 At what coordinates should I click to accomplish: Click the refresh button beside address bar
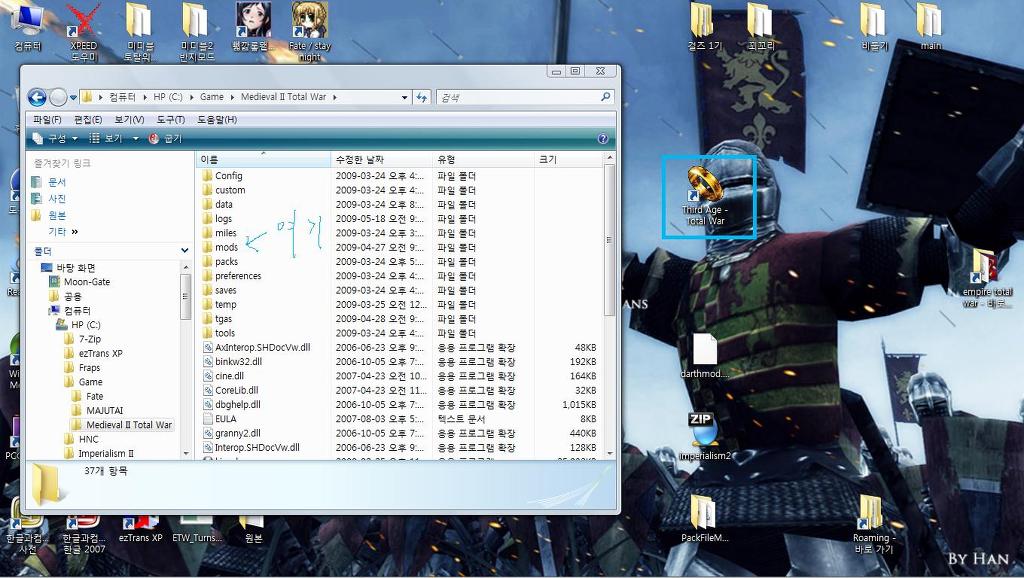tap(422, 97)
